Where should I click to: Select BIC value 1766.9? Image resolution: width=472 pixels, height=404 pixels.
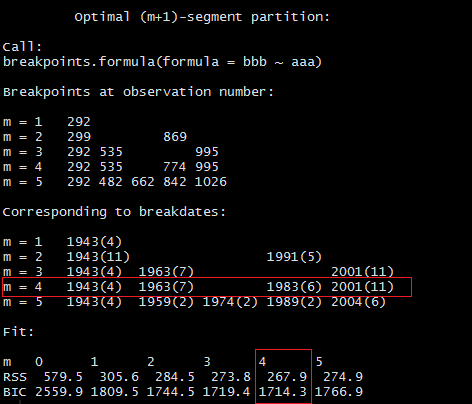pos(339,392)
